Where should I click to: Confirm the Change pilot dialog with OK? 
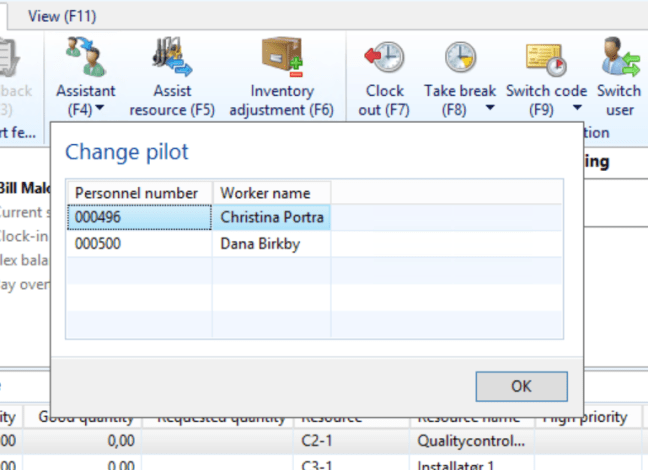click(522, 386)
